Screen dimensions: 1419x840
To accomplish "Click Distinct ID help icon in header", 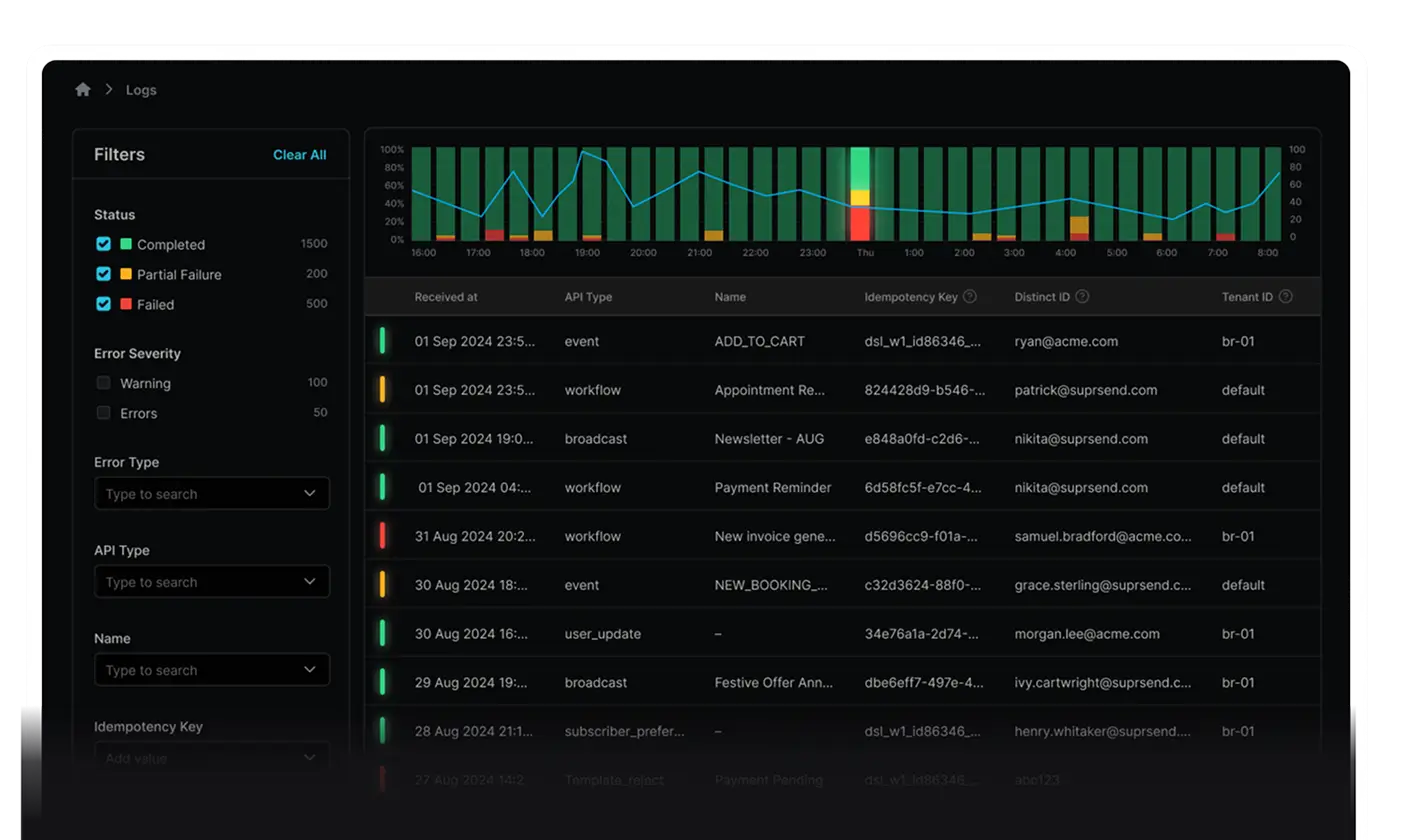I will (1082, 297).
